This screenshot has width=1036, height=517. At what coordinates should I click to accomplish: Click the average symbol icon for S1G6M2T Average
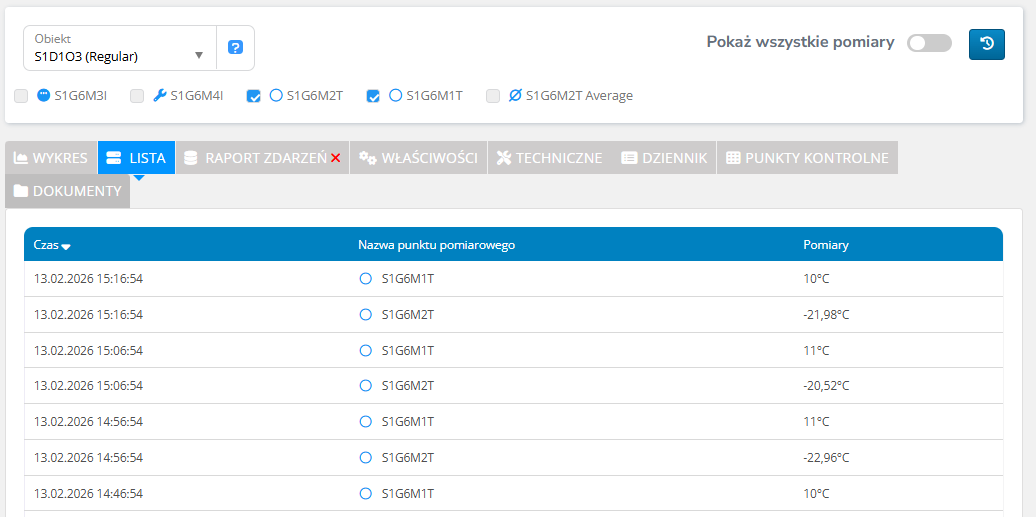[515, 96]
